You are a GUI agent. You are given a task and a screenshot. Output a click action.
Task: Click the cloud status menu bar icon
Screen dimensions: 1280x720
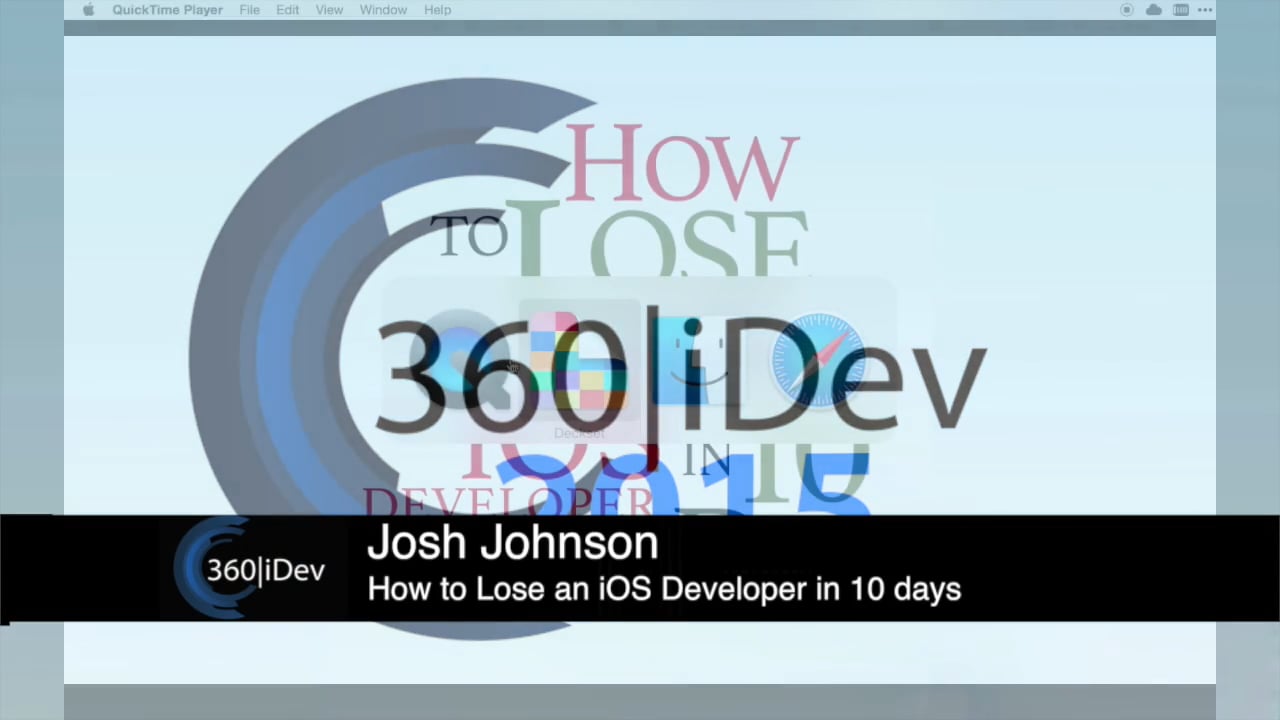coord(1154,10)
